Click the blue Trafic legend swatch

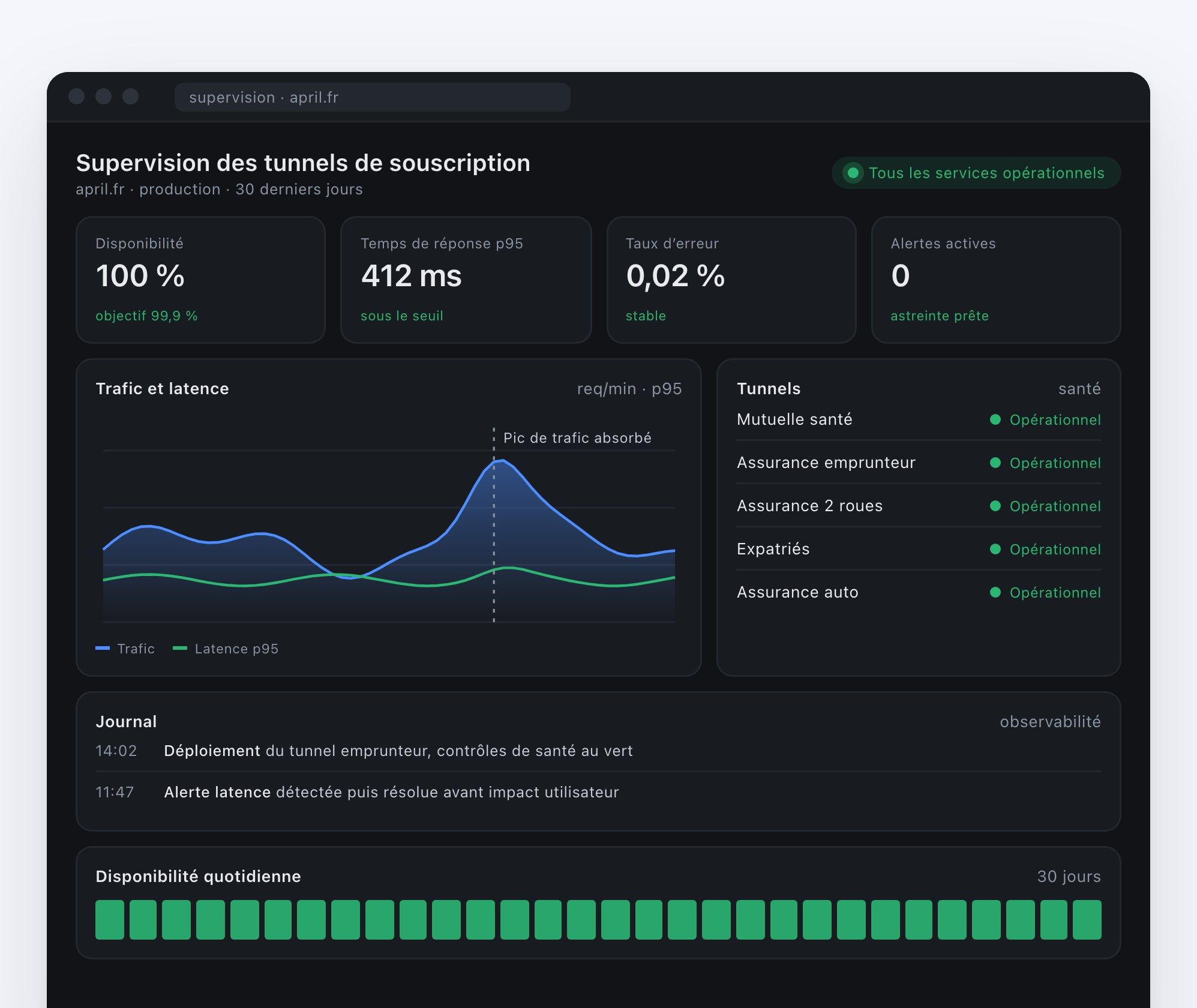[103, 648]
